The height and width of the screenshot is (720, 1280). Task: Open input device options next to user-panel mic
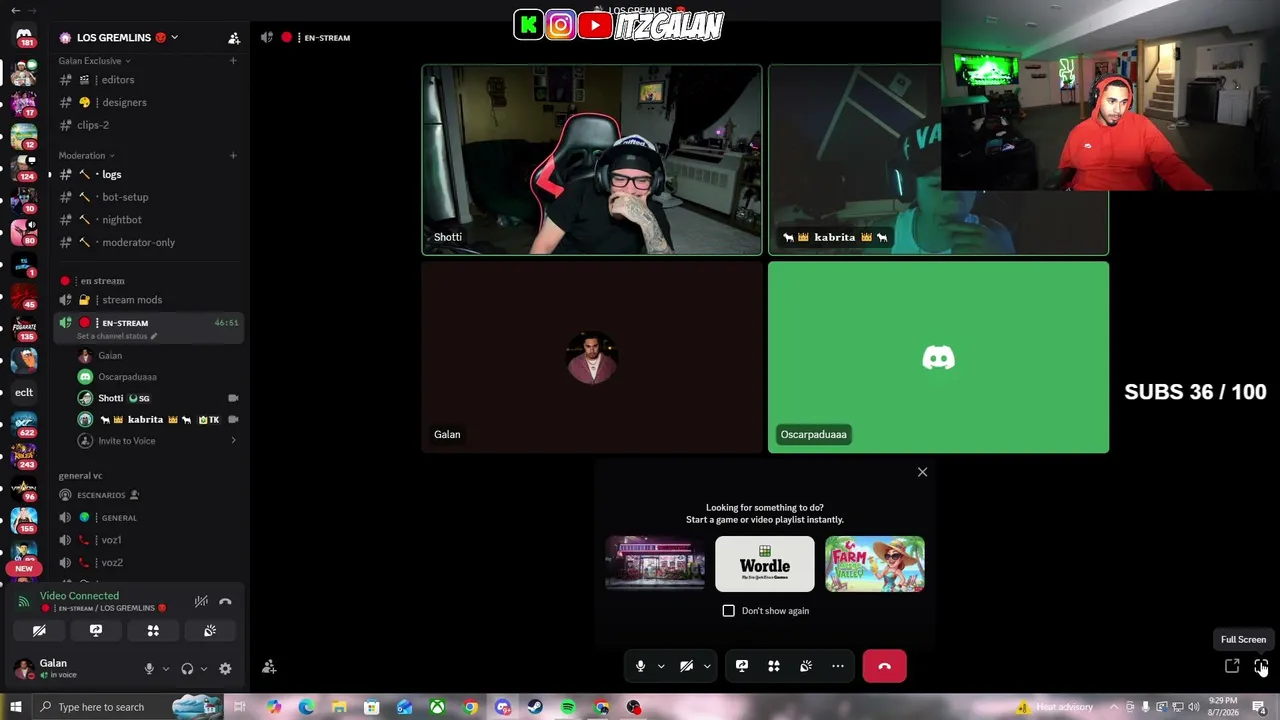point(166,669)
